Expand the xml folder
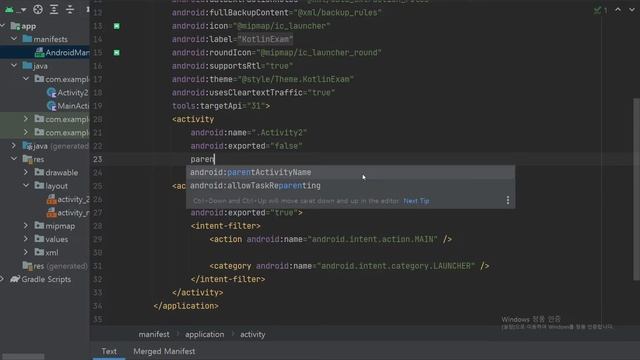Screen dimensions: 640x360 (x=26, y=252)
